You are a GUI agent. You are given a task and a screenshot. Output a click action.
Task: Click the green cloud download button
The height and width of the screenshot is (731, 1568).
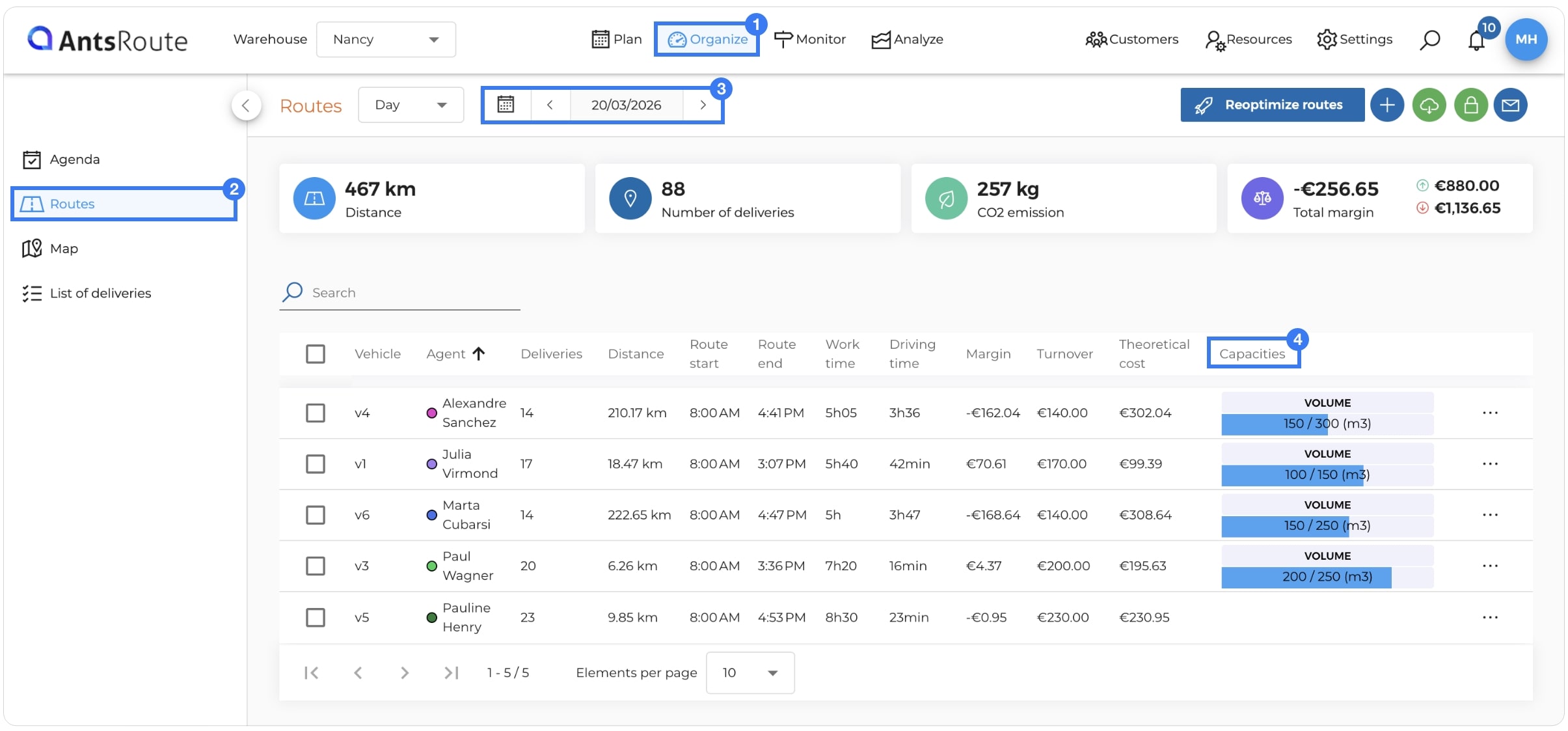coord(1429,105)
